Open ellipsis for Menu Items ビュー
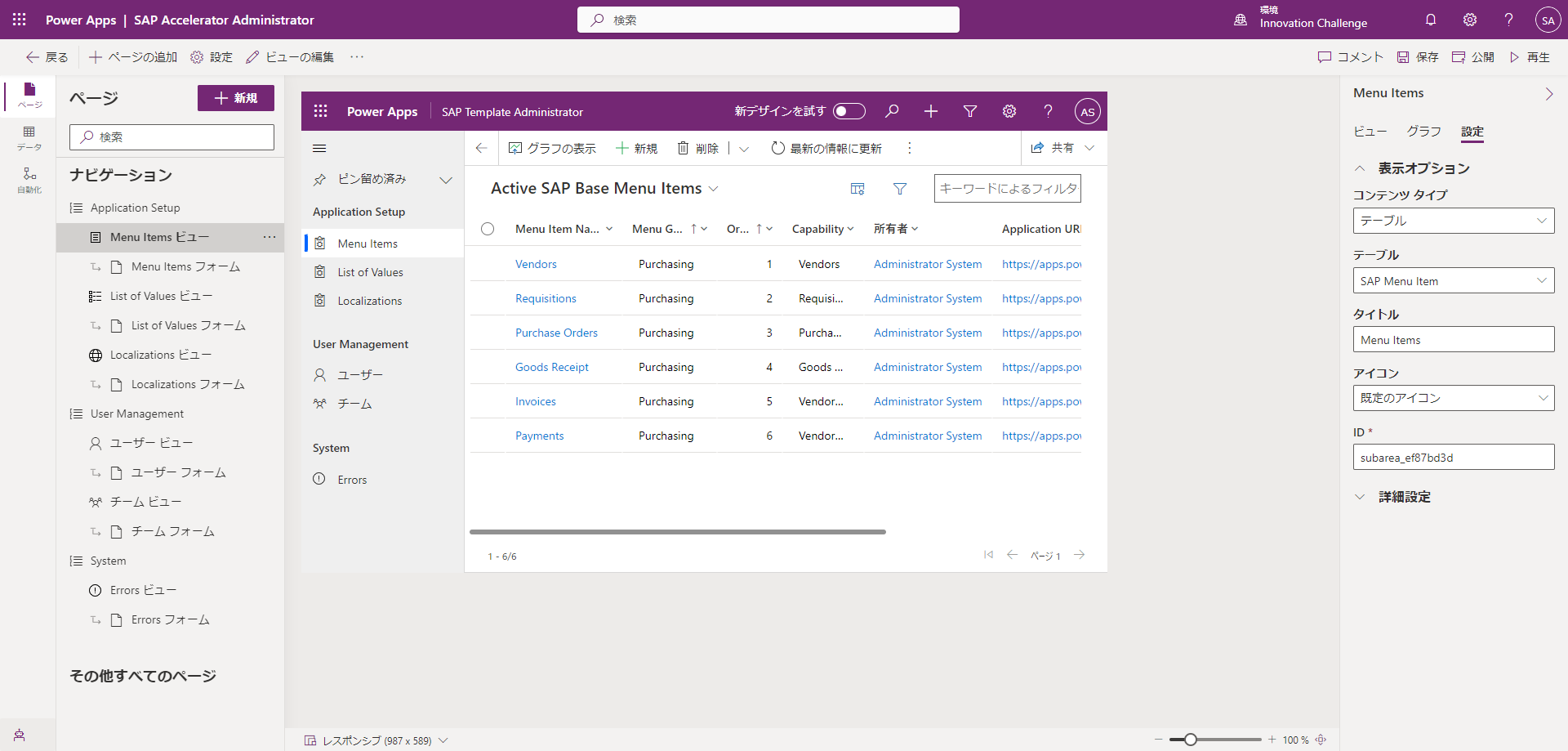Image resolution: width=1568 pixels, height=751 pixels. point(269,237)
